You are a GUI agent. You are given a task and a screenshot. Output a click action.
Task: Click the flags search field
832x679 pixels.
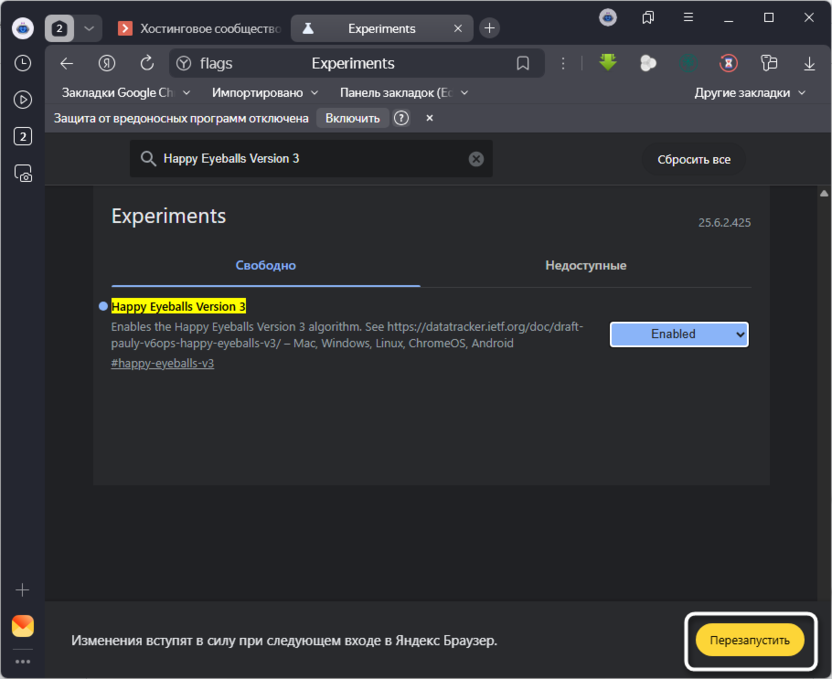tap(311, 159)
